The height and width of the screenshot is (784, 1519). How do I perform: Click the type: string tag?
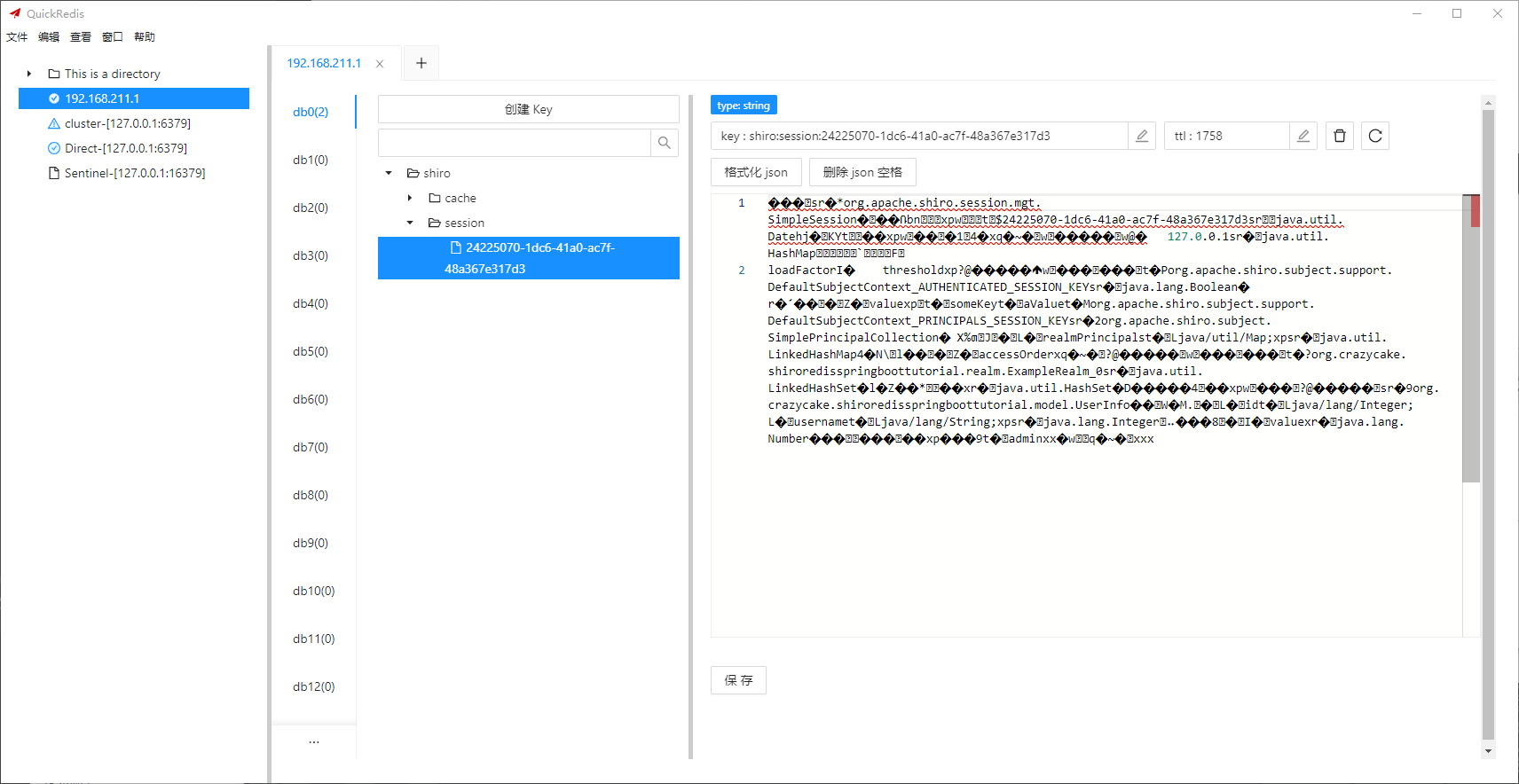click(x=744, y=105)
